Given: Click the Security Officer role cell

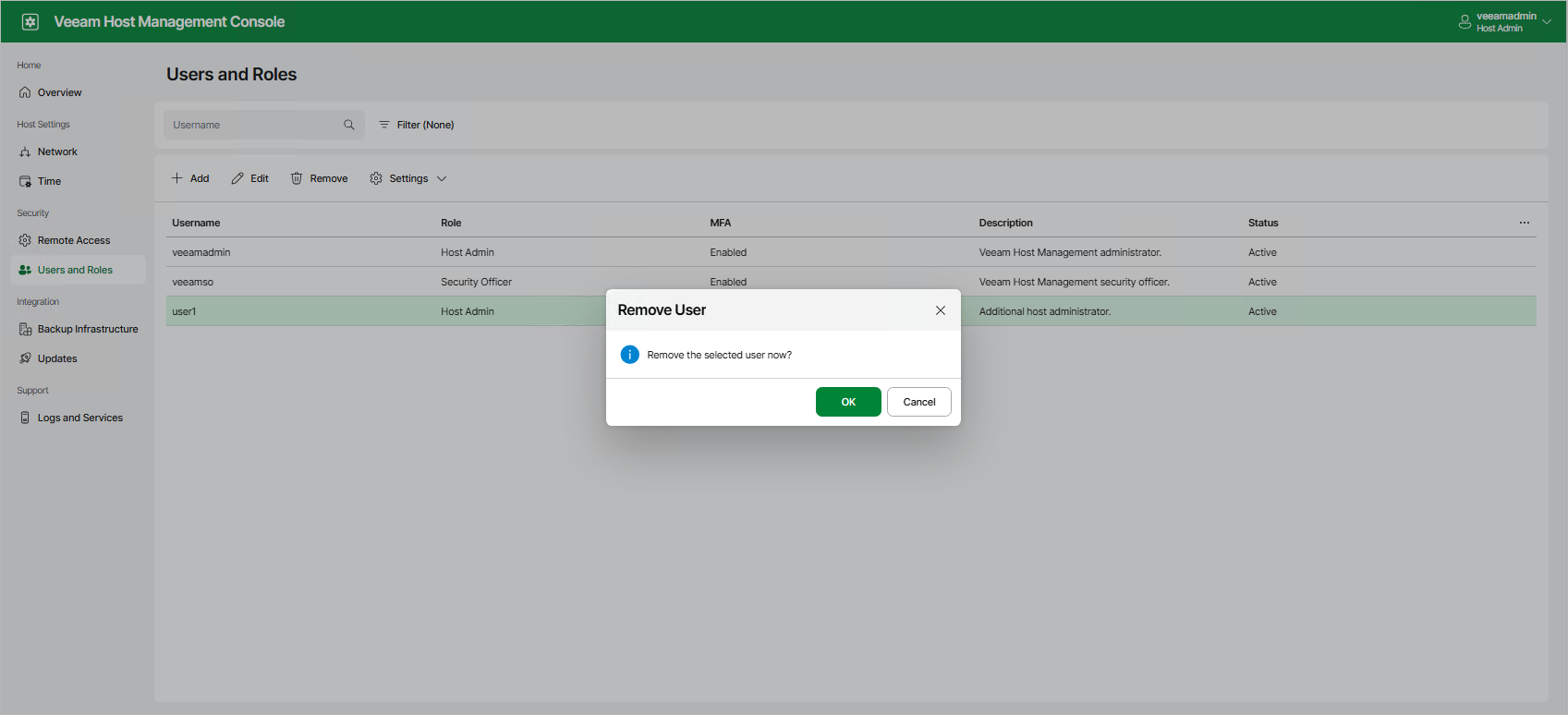Looking at the screenshot, I should 476,282.
